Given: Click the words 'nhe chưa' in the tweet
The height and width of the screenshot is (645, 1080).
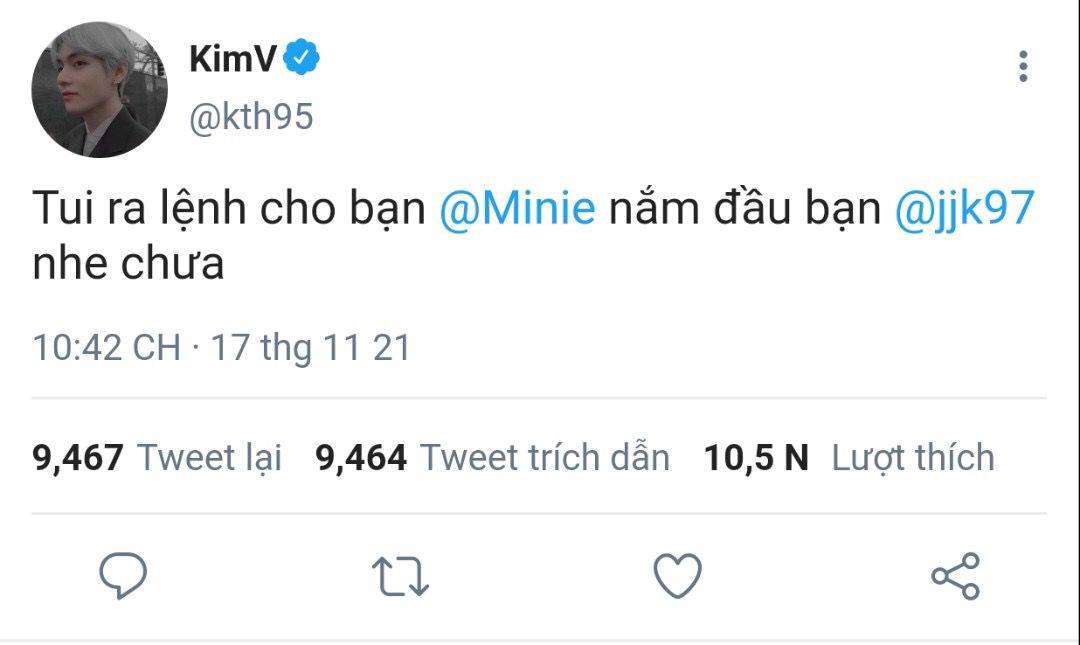Looking at the screenshot, I should click(129, 264).
